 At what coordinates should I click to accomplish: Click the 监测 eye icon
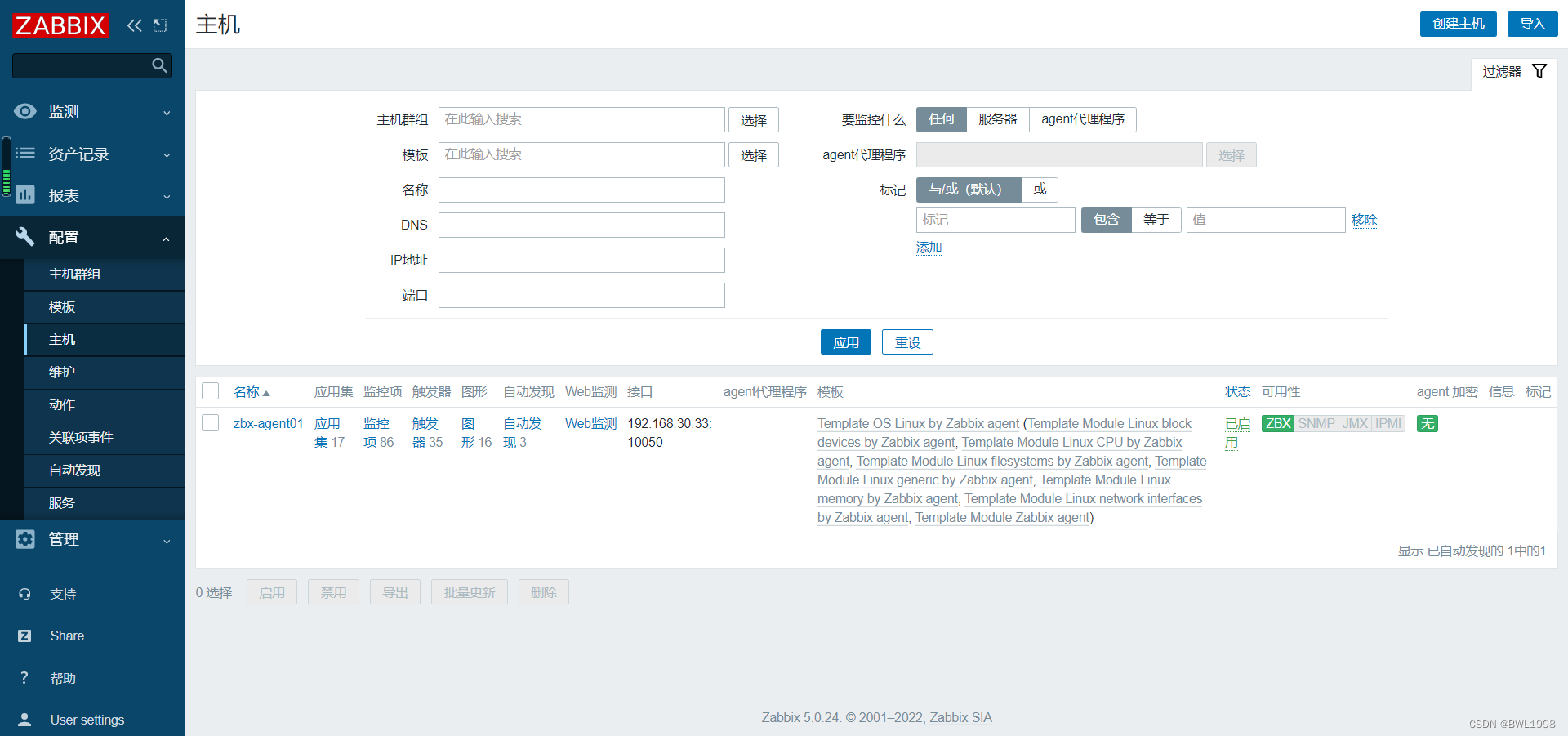point(25,111)
